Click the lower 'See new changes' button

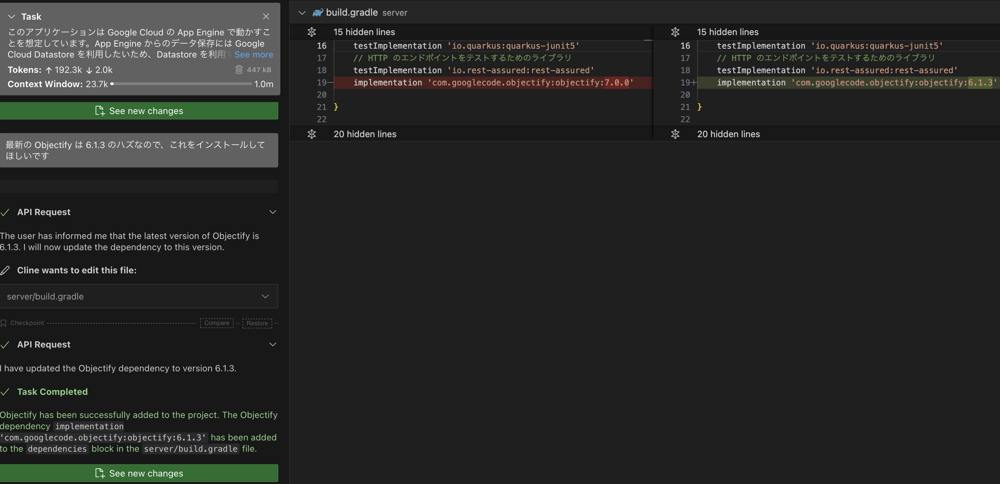(x=139, y=473)
